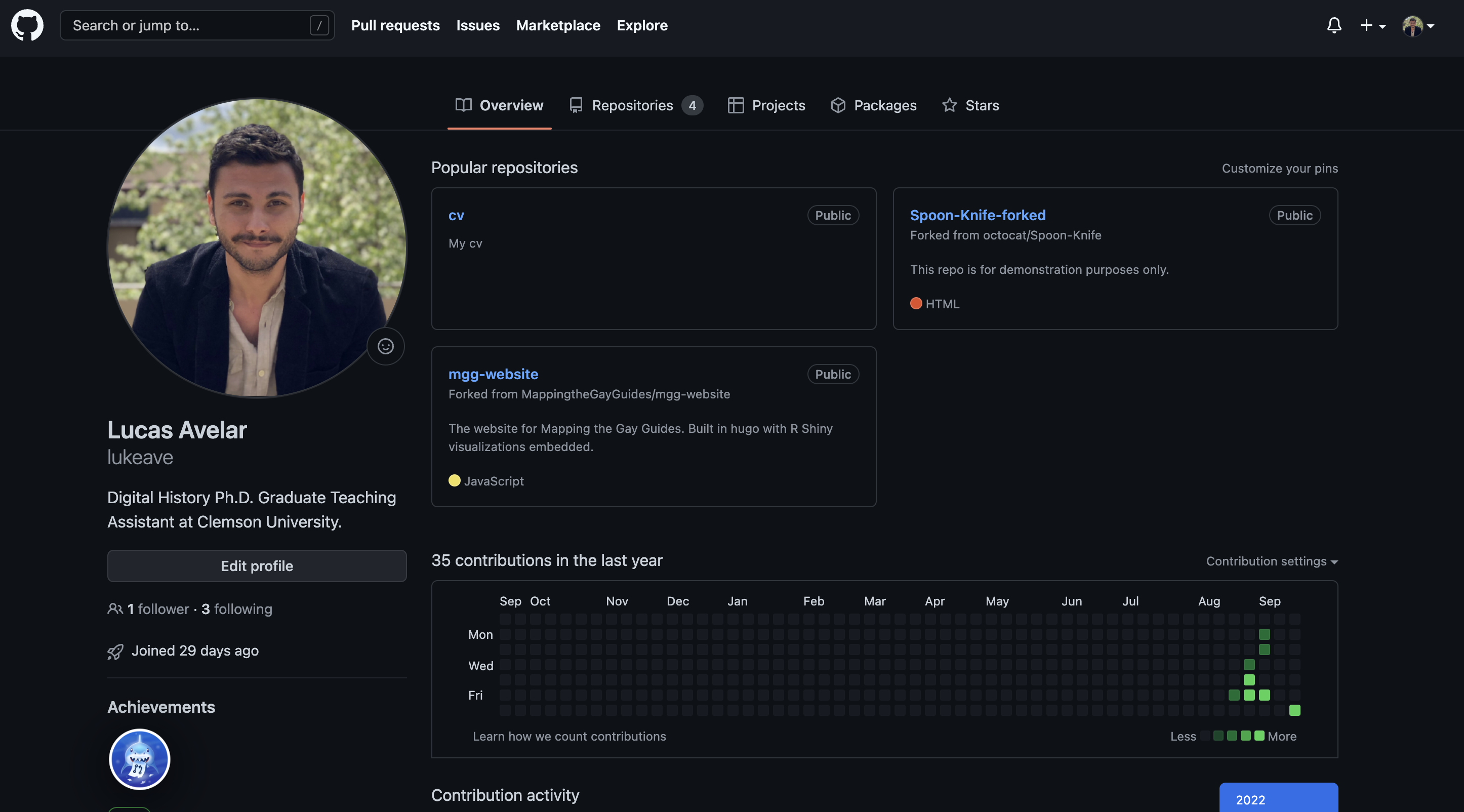Image resolution: width=1464 pixels, height=812 pixels.
Task: Click the GitHub Octocat logo
Action: point(27,26)
